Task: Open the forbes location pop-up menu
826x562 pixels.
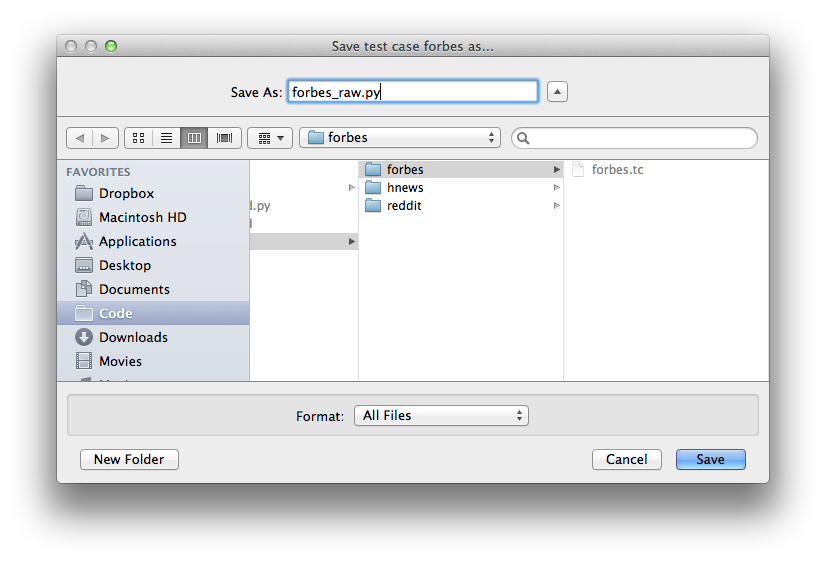Action: coord(400,138)
